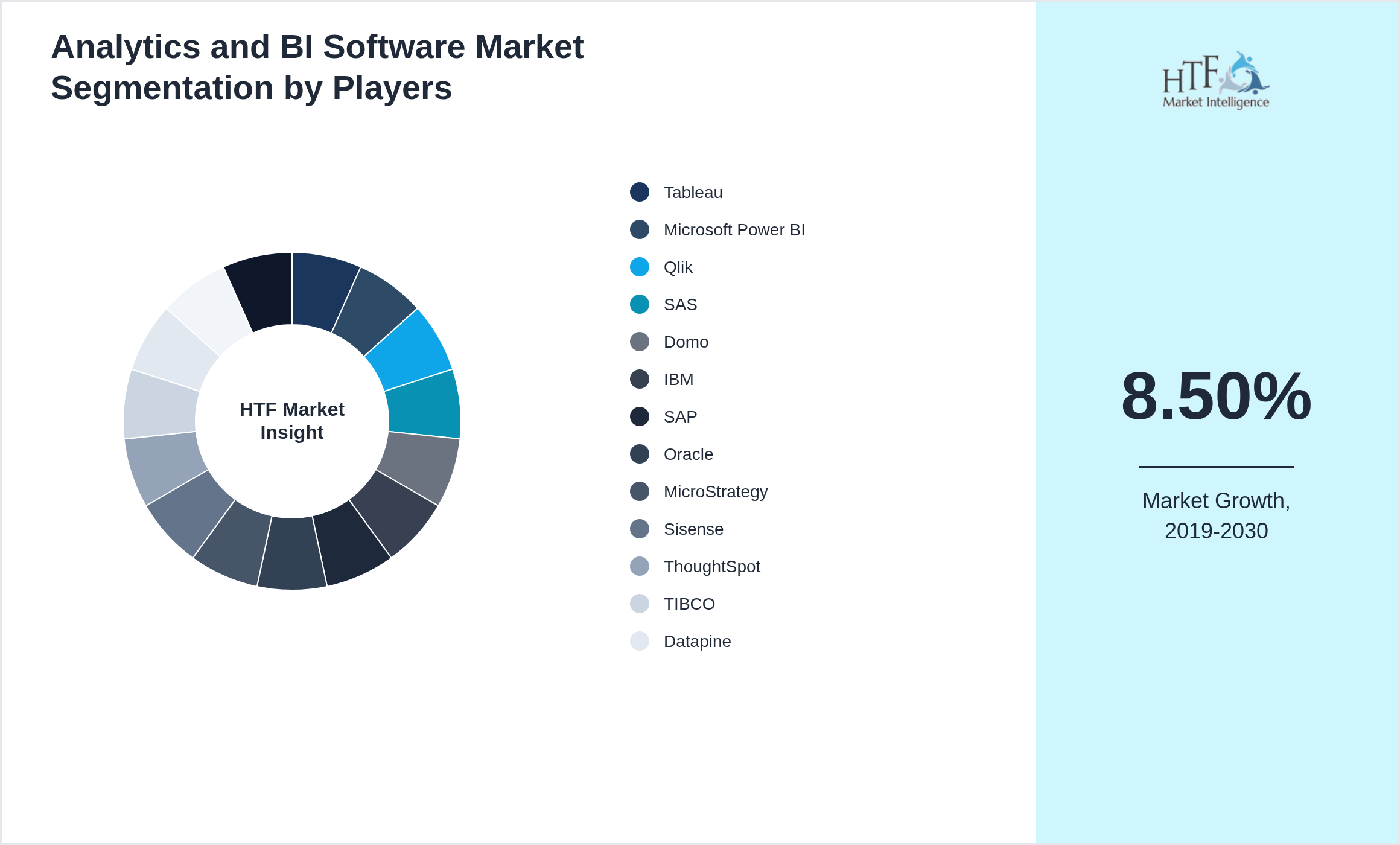The width and height of the screenshot is (1400, 845).
Task: Click the chart title heading
Action: (x=317, y=67)
